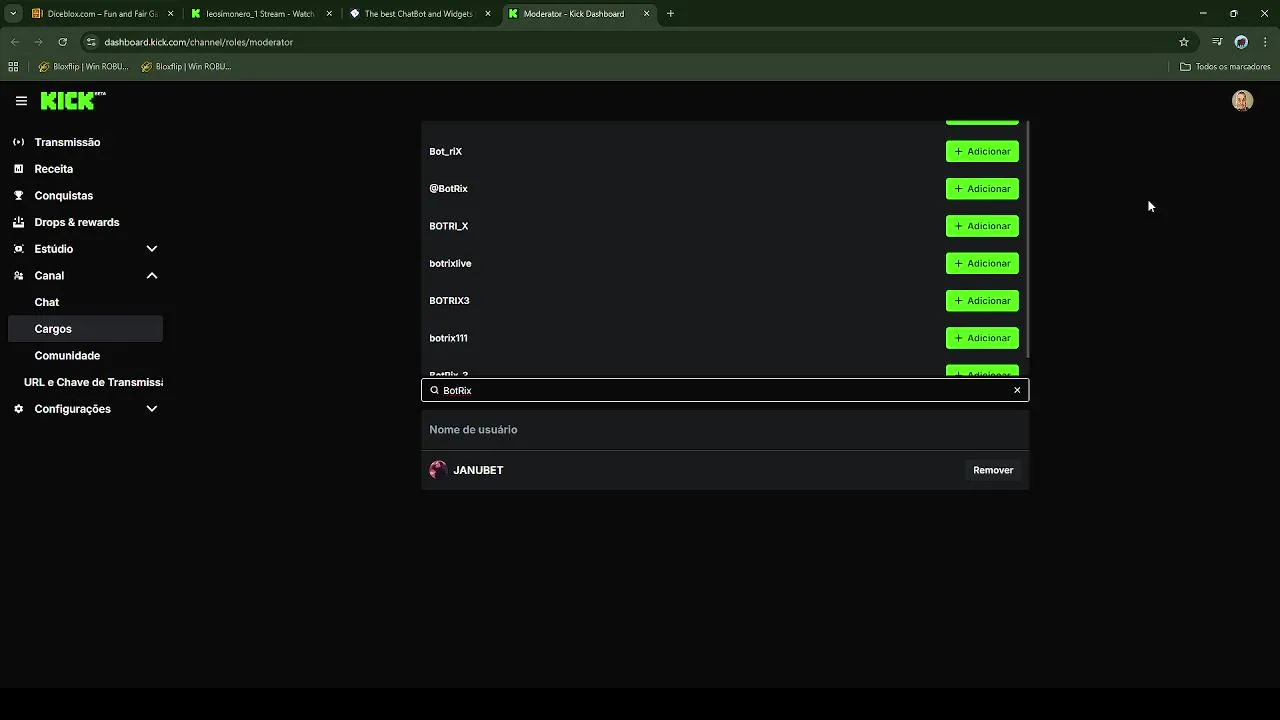Close the leosimonero_1 Stream tab
Image resolution: width=1280 pixels, height=720 pixels.
click(329, 14)
